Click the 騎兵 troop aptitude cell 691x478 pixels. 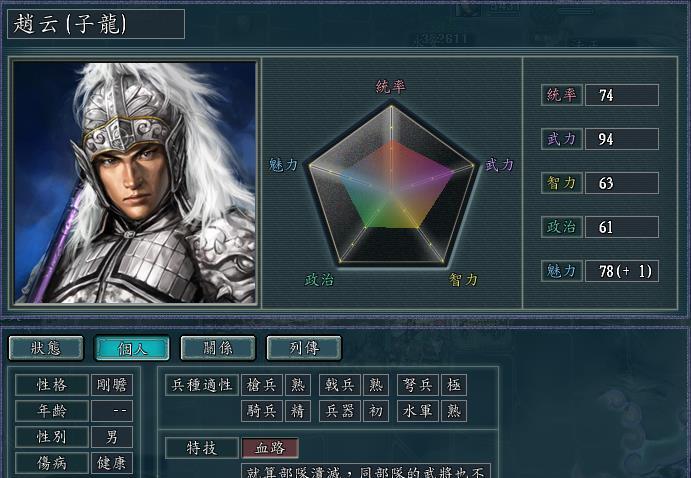pyautogui.click(x=262, y=411)
